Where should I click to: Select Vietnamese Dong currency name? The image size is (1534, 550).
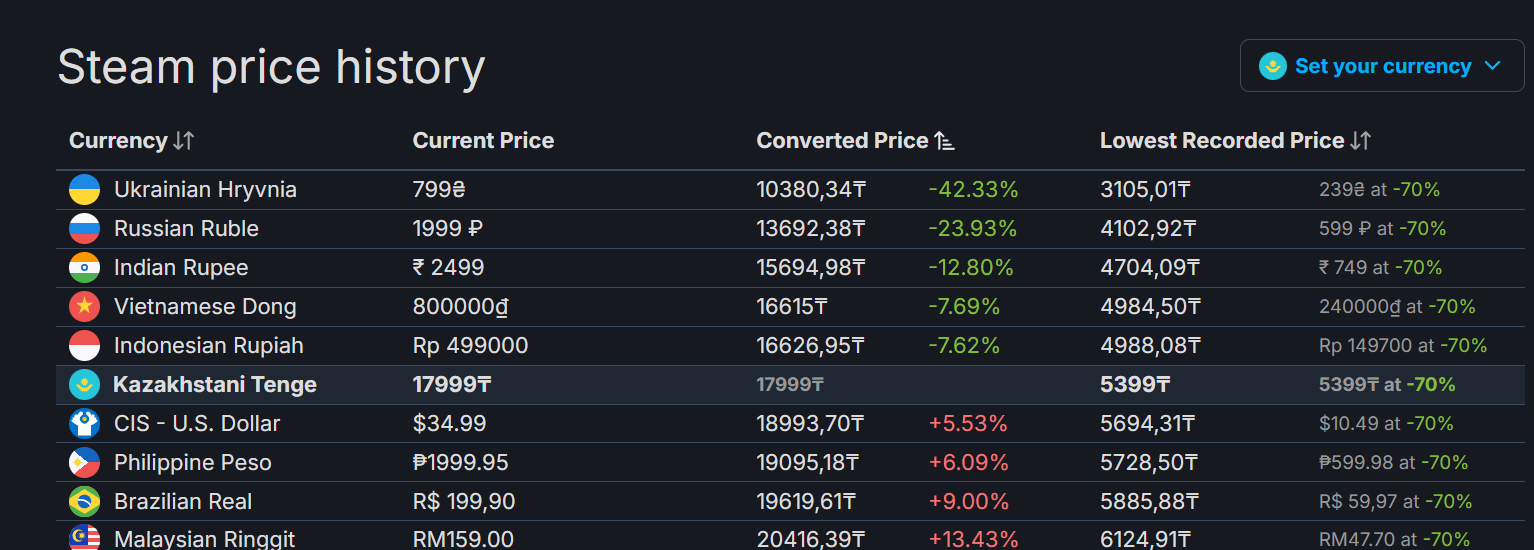[x=205, y=306]
